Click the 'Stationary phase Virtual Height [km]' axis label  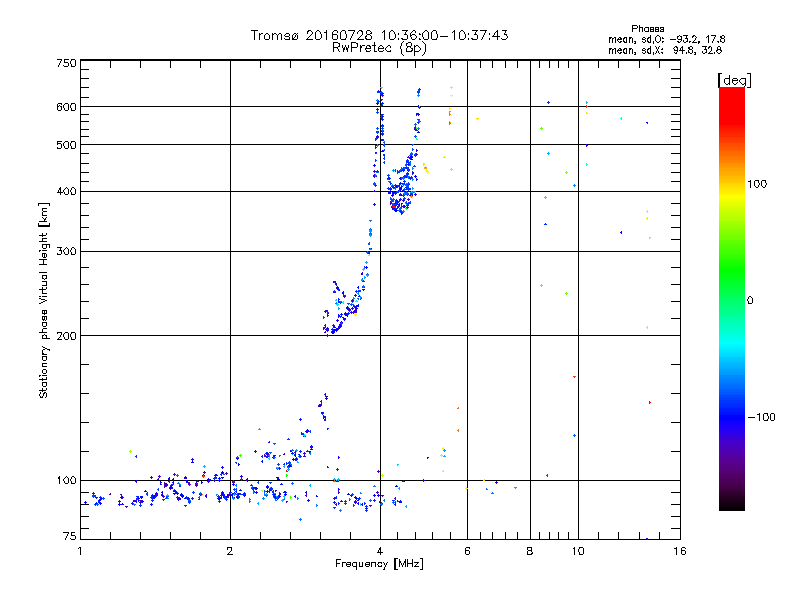(x=44, y=301)
